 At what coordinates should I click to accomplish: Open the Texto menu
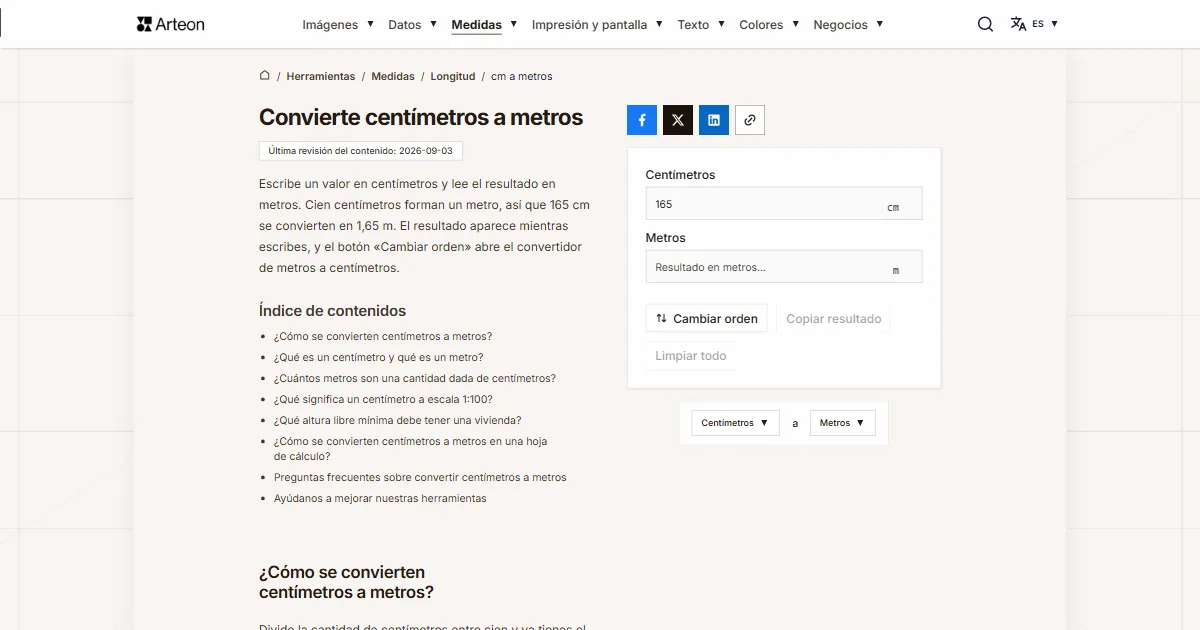(x=701, y=24)
